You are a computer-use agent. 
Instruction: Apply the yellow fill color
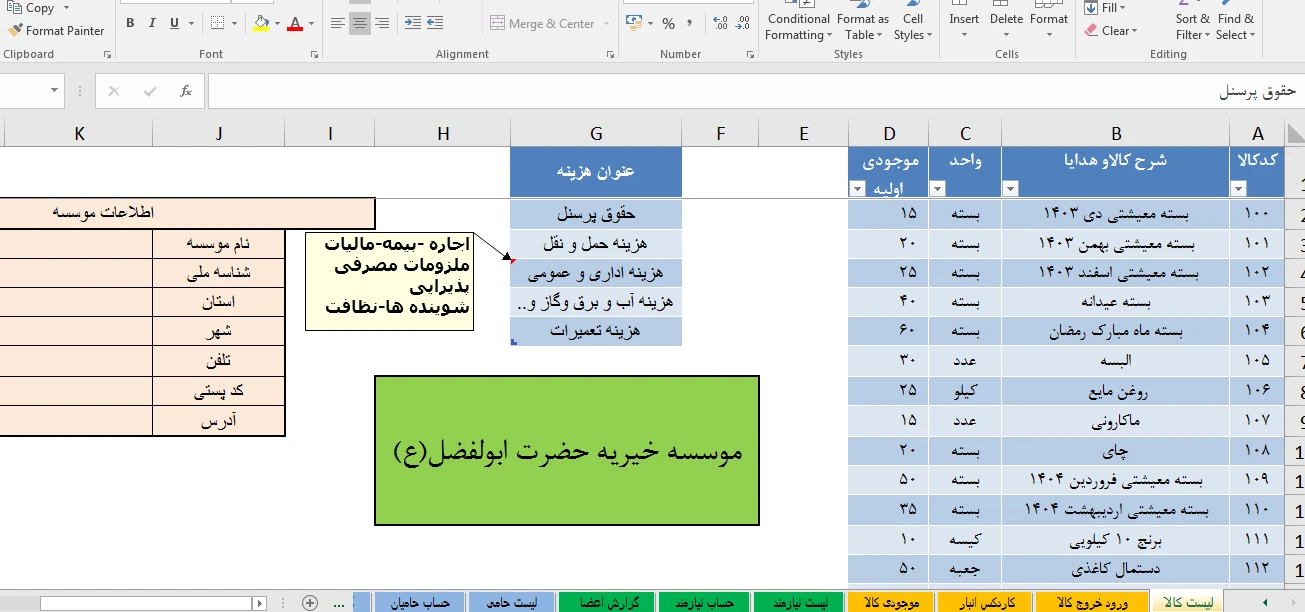tap(261, 23)
